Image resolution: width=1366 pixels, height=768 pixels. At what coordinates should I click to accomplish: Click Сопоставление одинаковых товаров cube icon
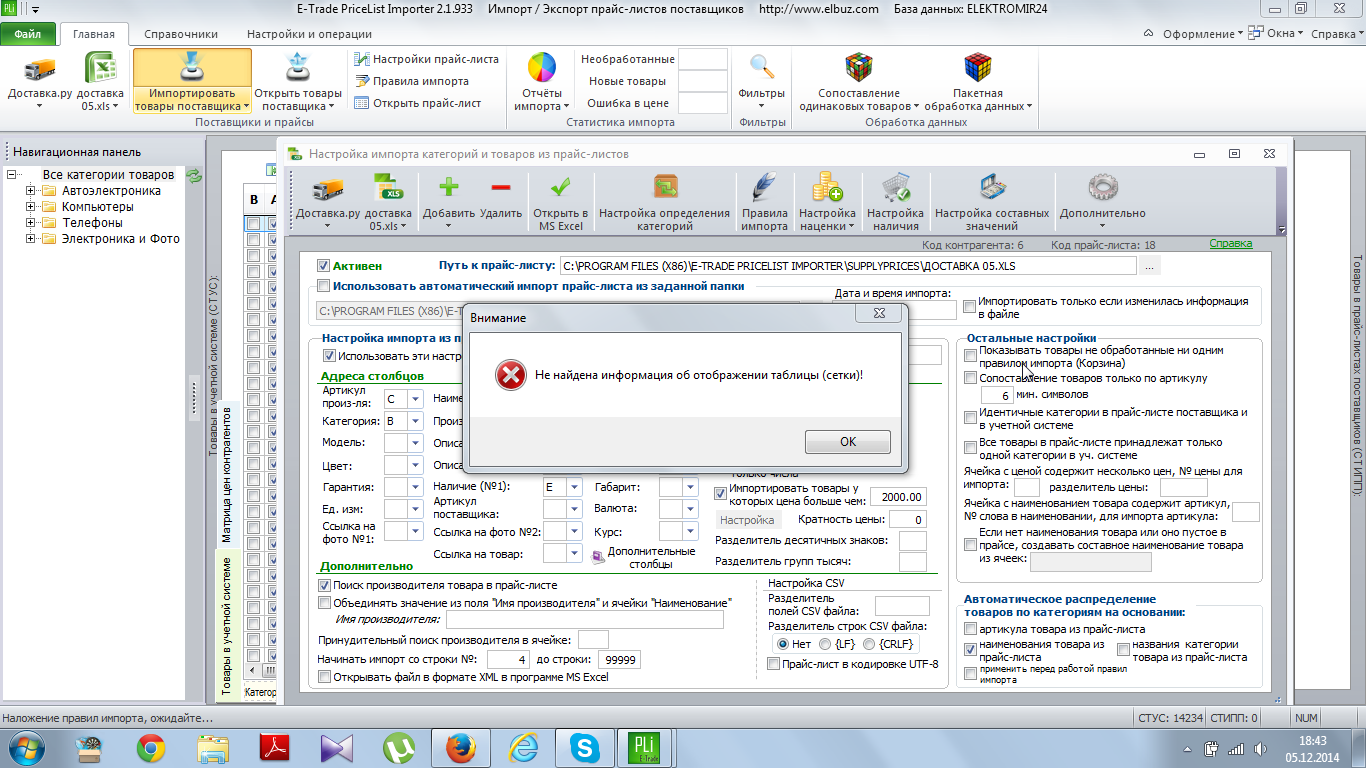click(x=858, y=67)
